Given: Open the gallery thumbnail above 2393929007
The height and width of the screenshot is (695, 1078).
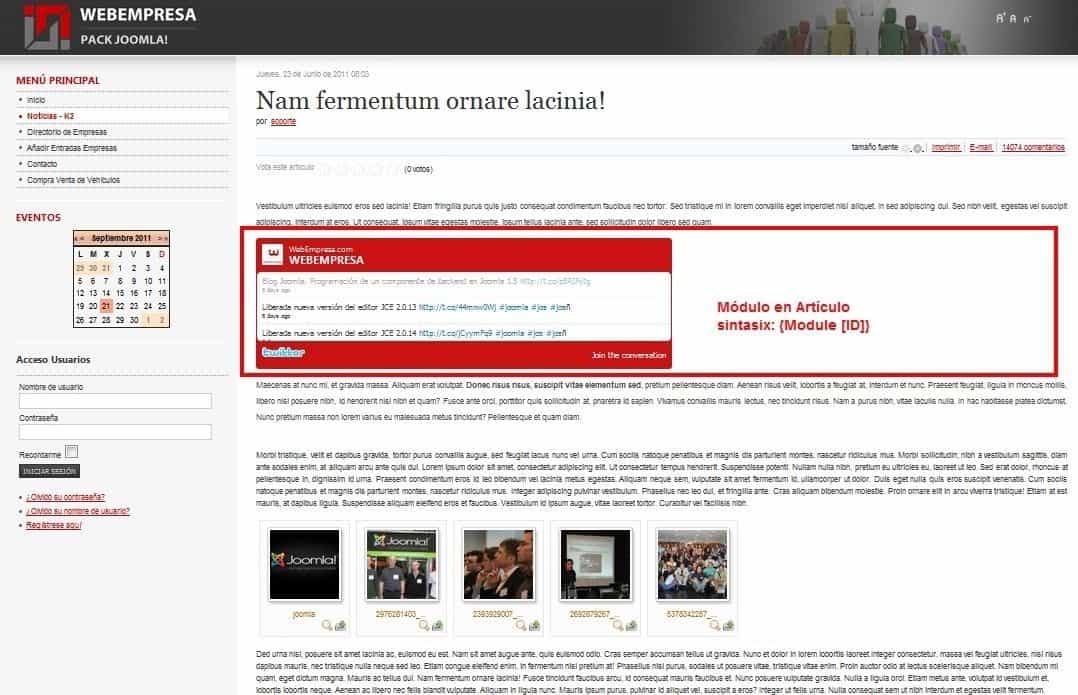Looking at the screenshot, I should tap(498, 564).
